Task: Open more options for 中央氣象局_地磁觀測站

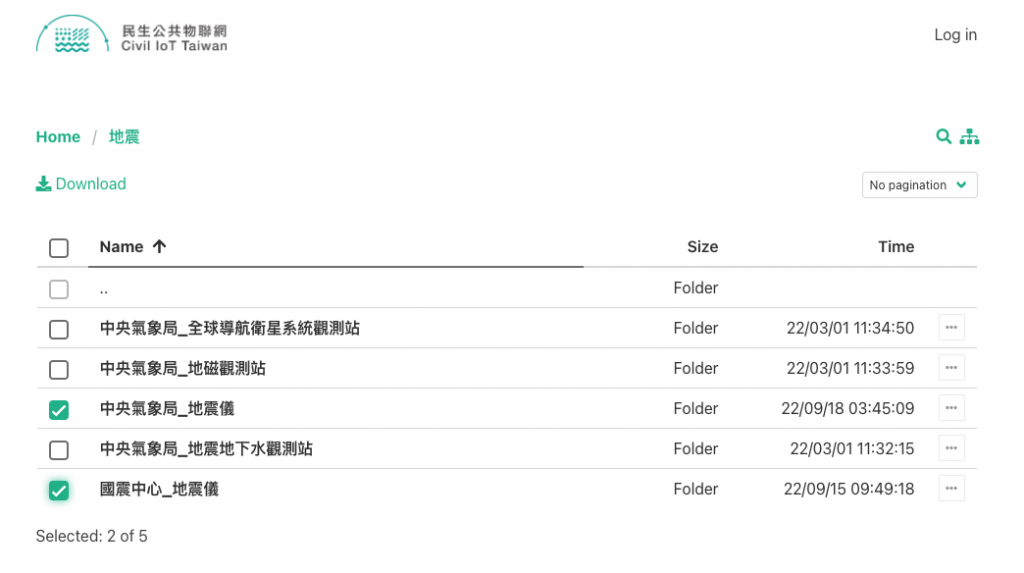Action: [951, 368]
